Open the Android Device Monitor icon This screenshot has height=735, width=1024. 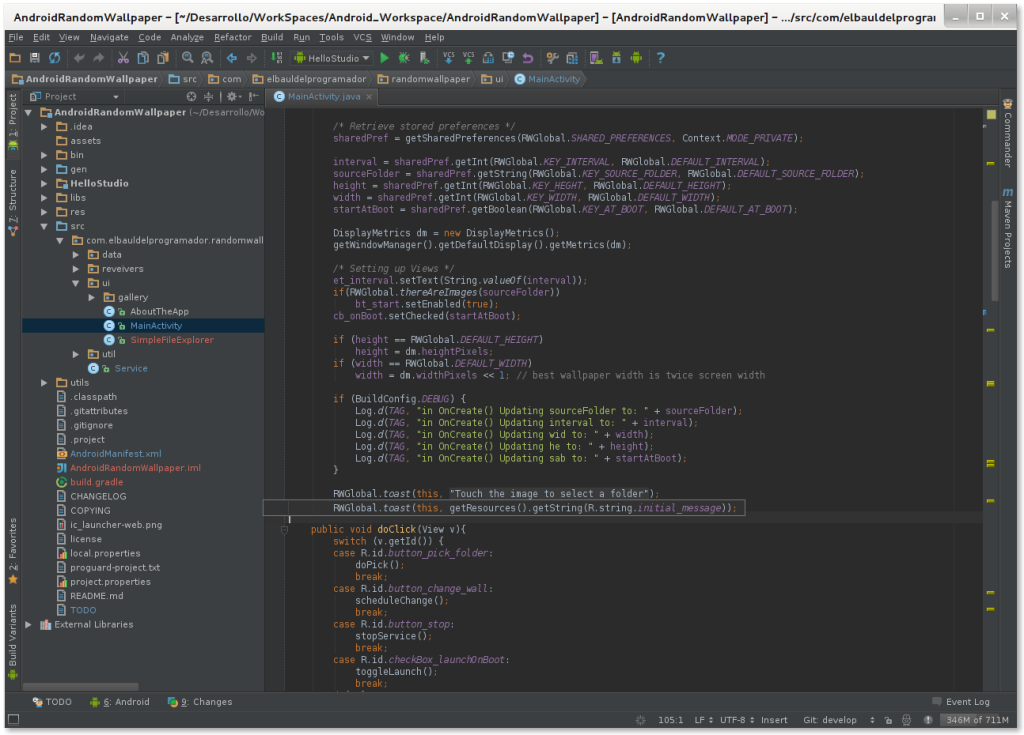click(x=636, y=58)
